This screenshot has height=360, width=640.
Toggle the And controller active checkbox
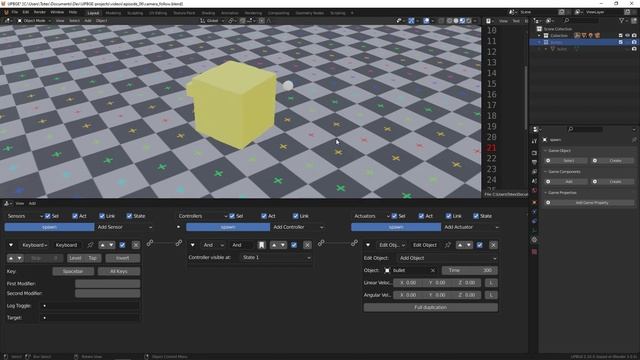pyautogui.click(x=294, y=245)
